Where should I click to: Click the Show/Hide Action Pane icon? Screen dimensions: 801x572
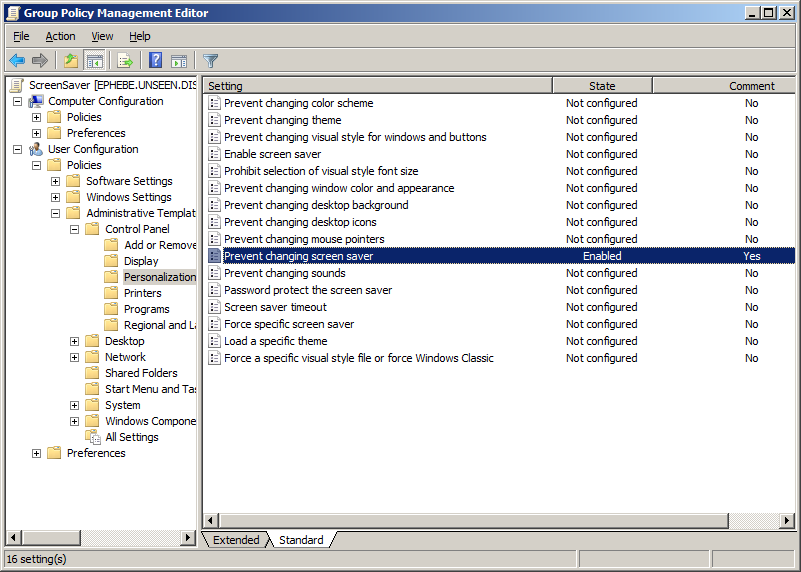[179, 61]
